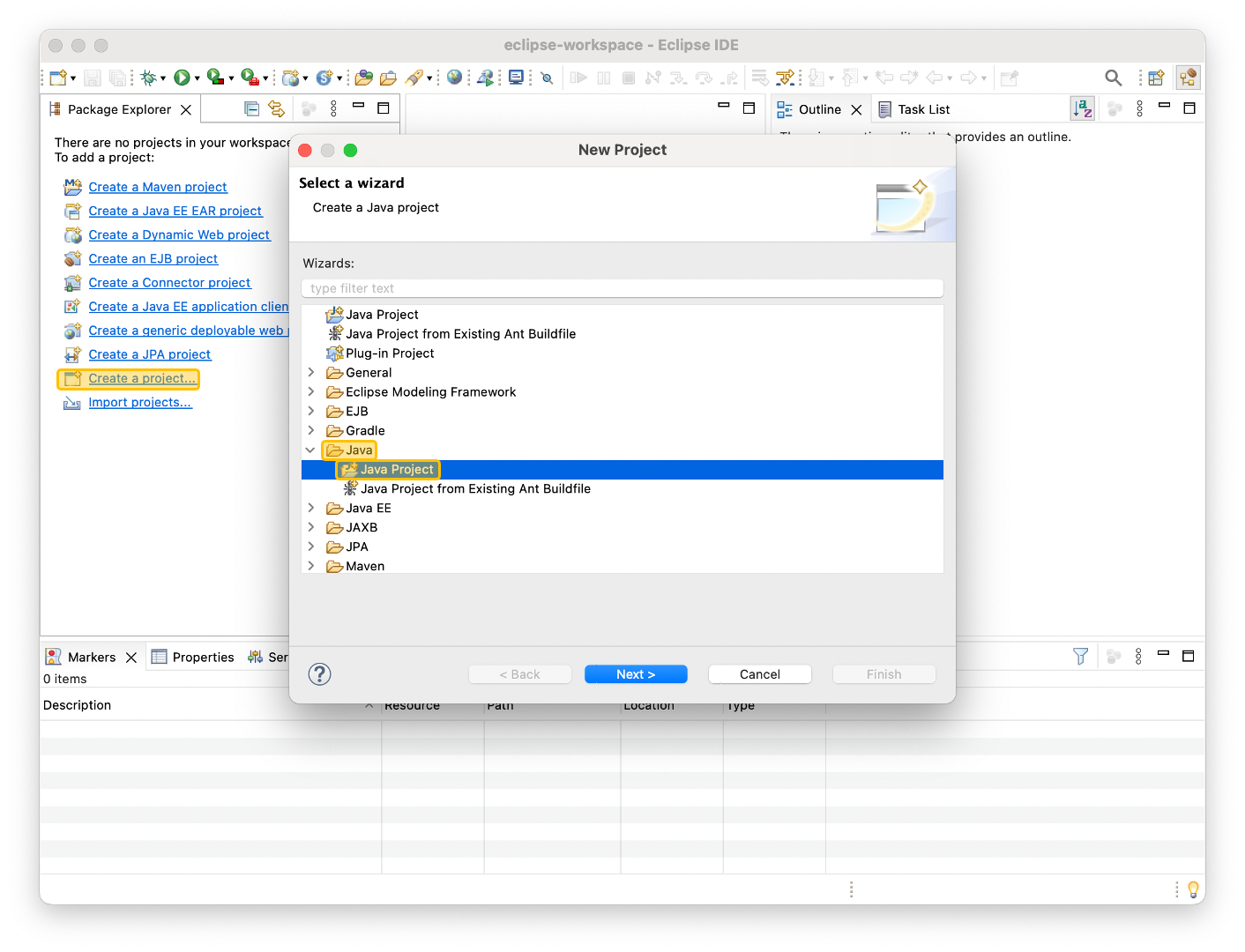Expand the JAXB wizard folder
Screen dimensions: 1245x952
click(310, 527)
